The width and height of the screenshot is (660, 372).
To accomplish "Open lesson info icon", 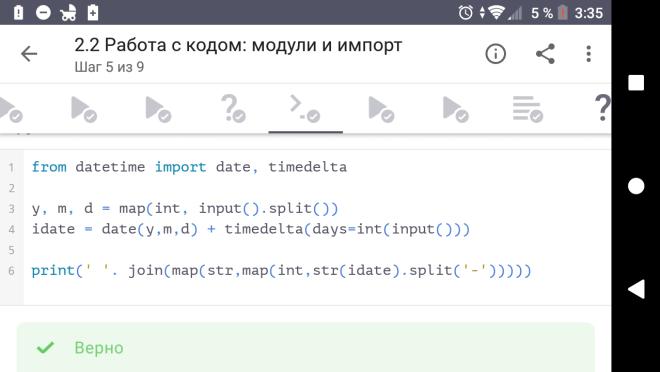I will click(x=495, y=54).
